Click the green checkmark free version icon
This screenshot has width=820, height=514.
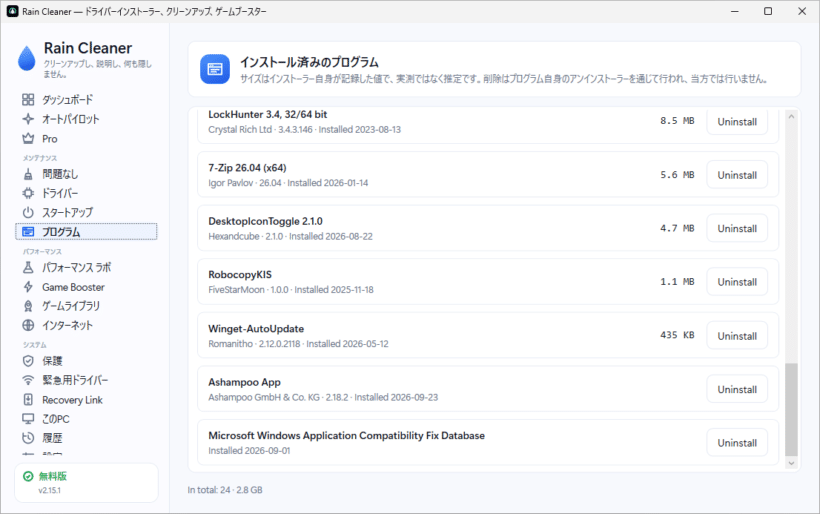(28, 476)
